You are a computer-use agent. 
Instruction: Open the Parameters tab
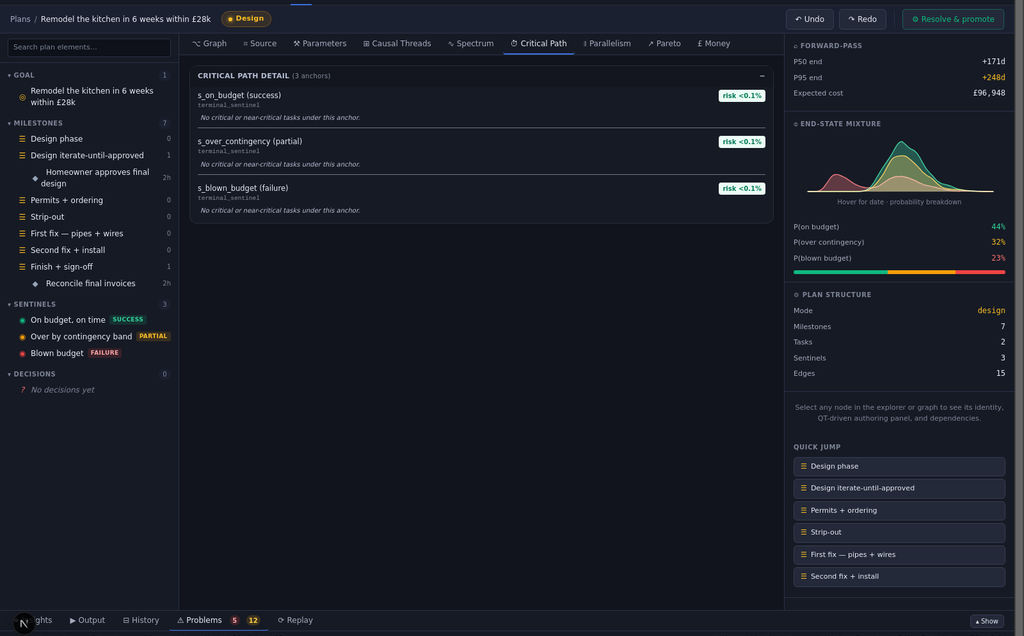coord(319,44)
